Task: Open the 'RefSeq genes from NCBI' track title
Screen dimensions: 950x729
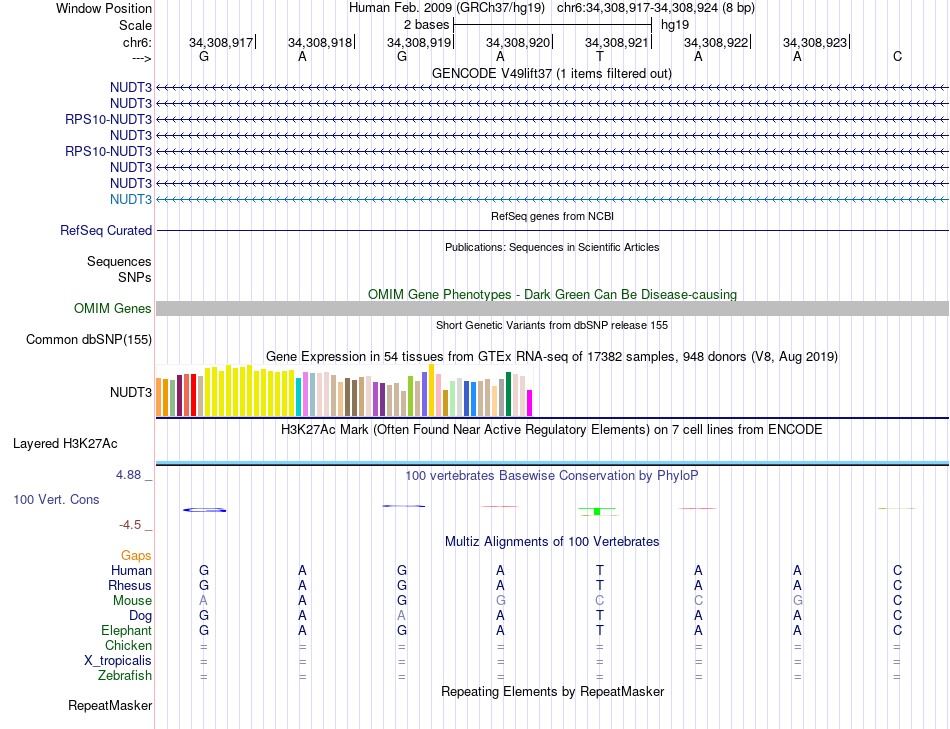Action: click(x=552, y=216)
